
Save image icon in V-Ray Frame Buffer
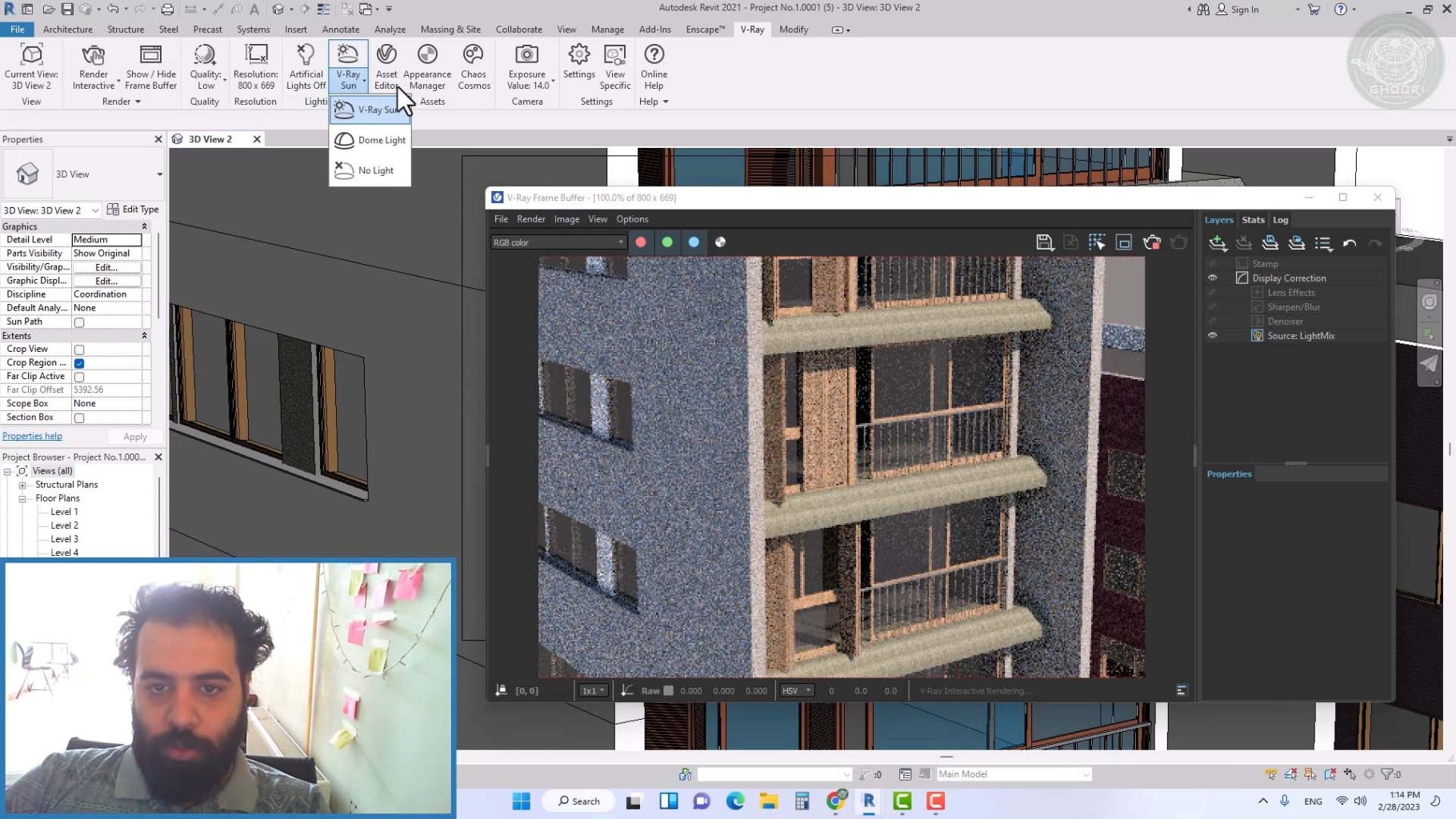click(x=1044, y=242)
